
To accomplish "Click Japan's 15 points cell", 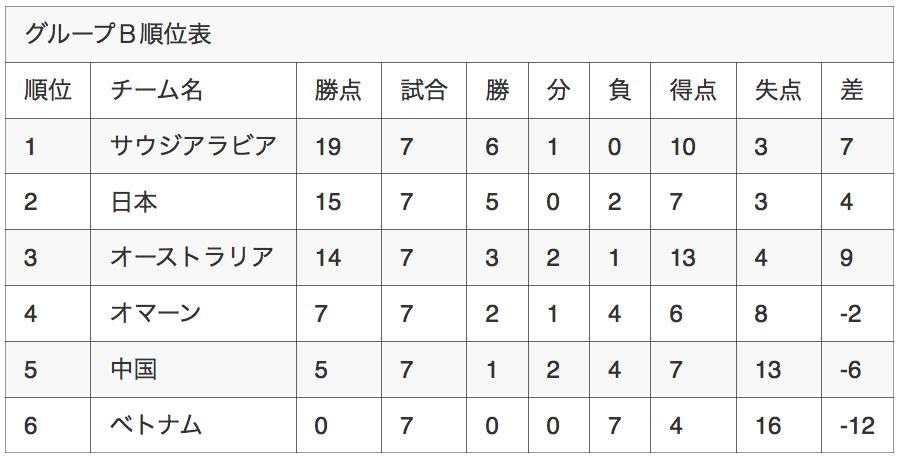I will pos(339,202).
